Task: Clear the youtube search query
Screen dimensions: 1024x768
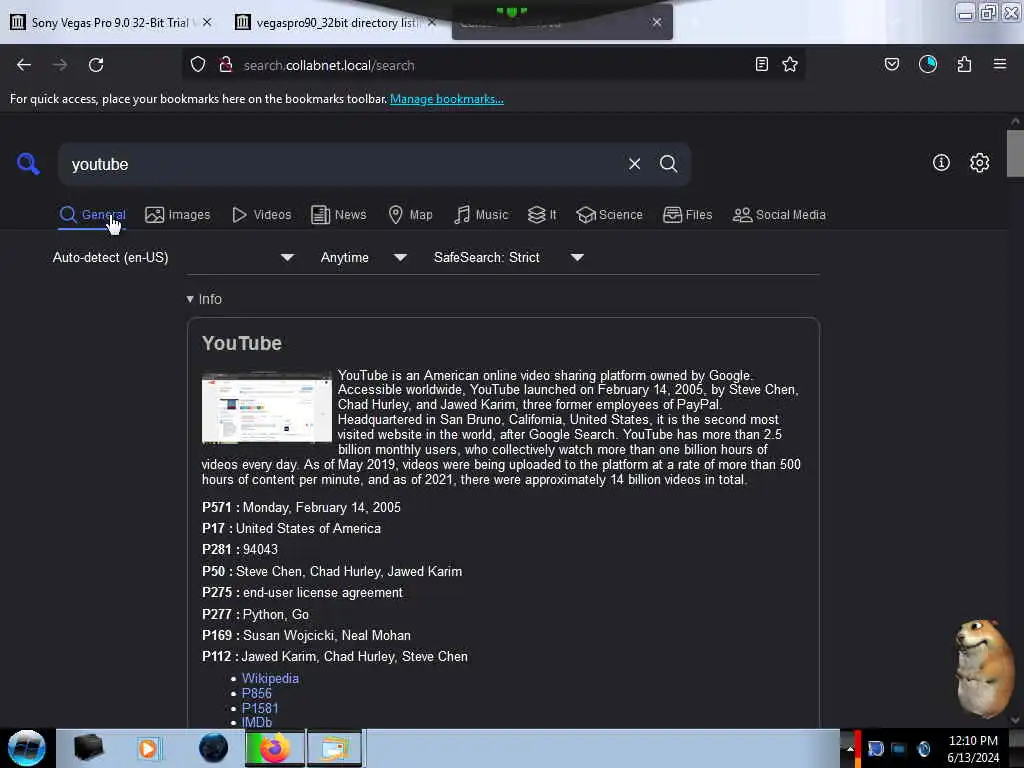Action: tap(634, 164)
